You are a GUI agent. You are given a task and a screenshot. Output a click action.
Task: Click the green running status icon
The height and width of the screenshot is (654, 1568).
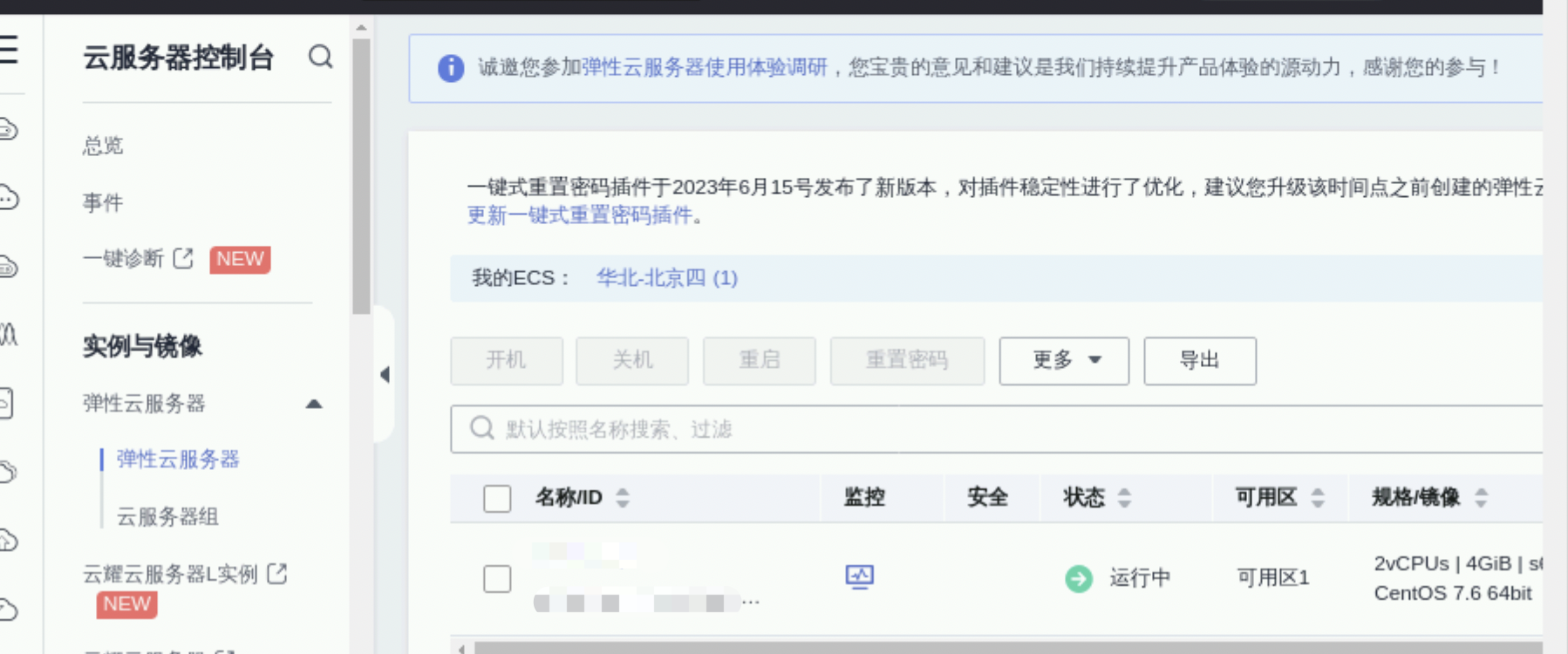pos(1079,578)
